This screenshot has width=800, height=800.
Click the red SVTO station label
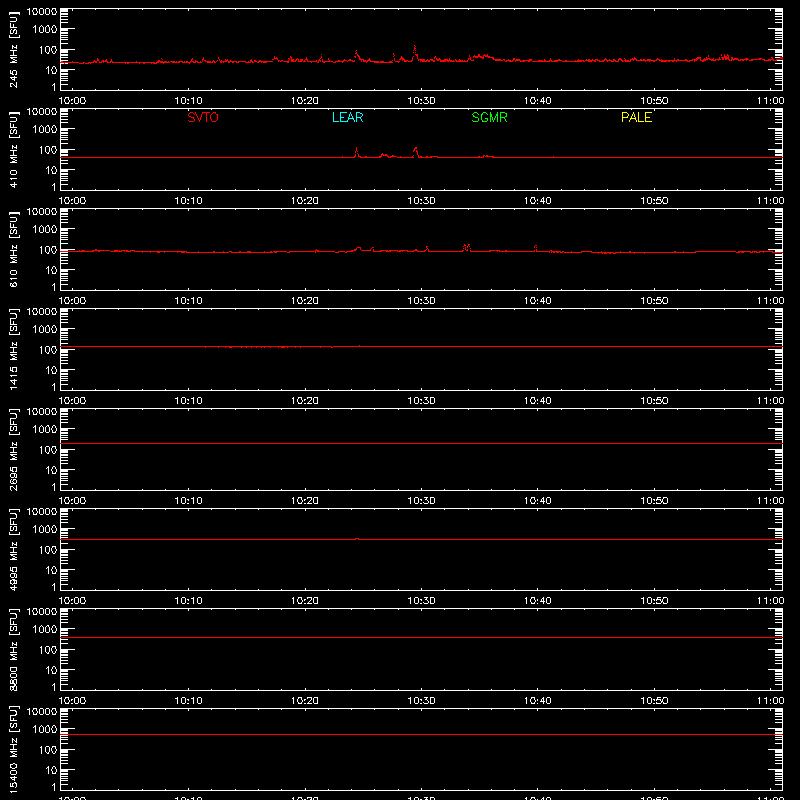203,117
